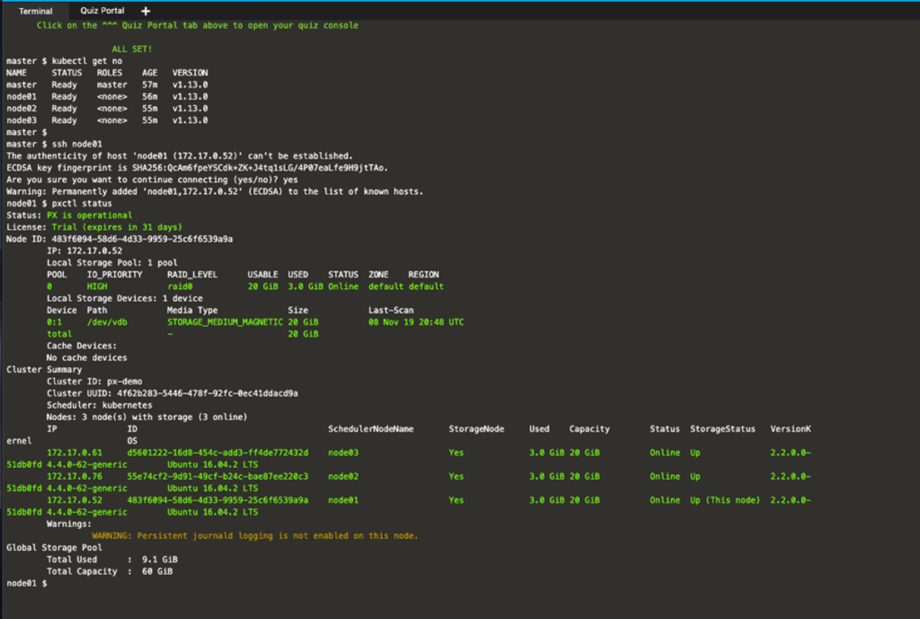Select node ID d5601222-16d8-454c-add3
Image resolution: width=920 pixels, height=619 pixels.
[x=218, y=453]
